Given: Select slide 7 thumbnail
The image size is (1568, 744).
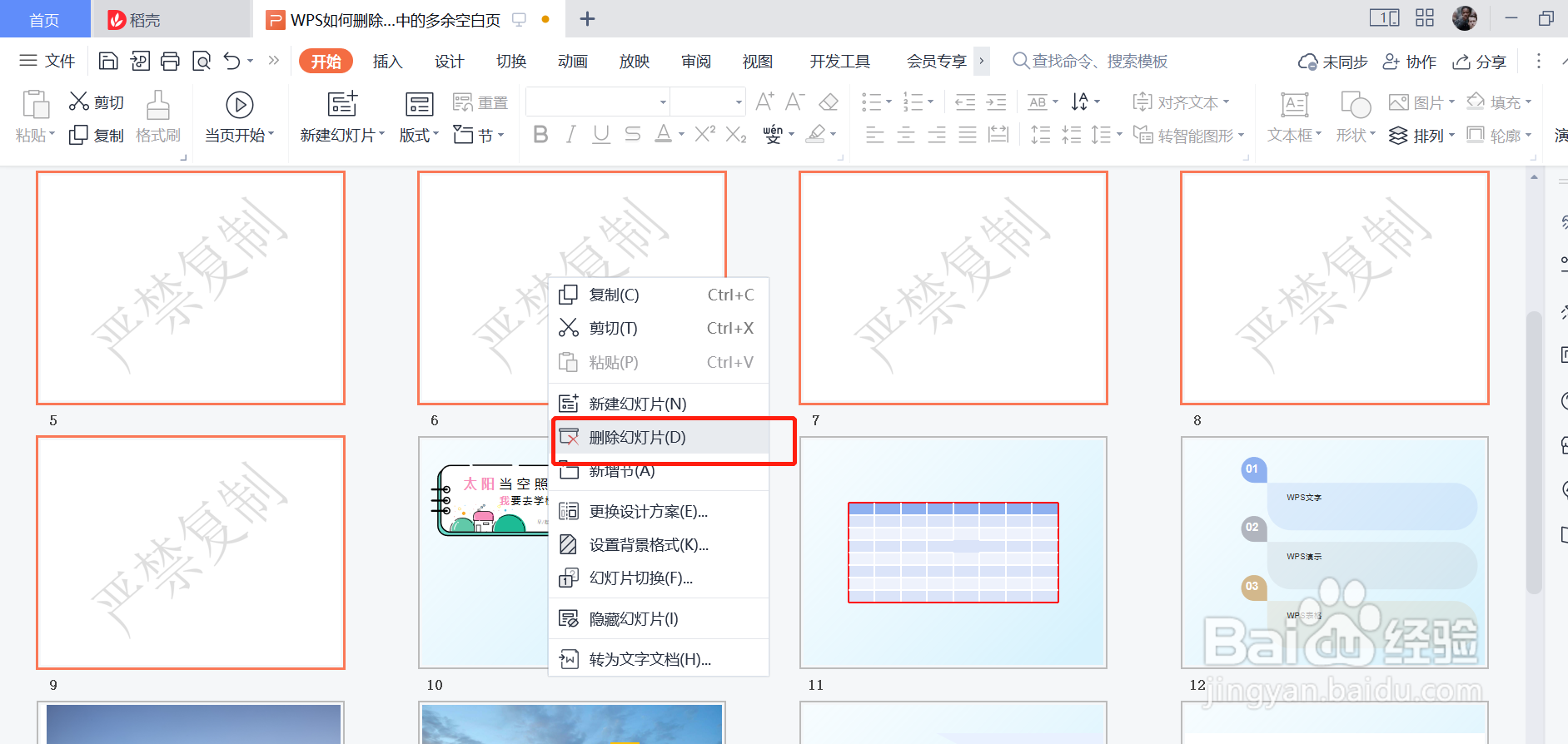Looking at the screenshot, I should click(953, 288).
